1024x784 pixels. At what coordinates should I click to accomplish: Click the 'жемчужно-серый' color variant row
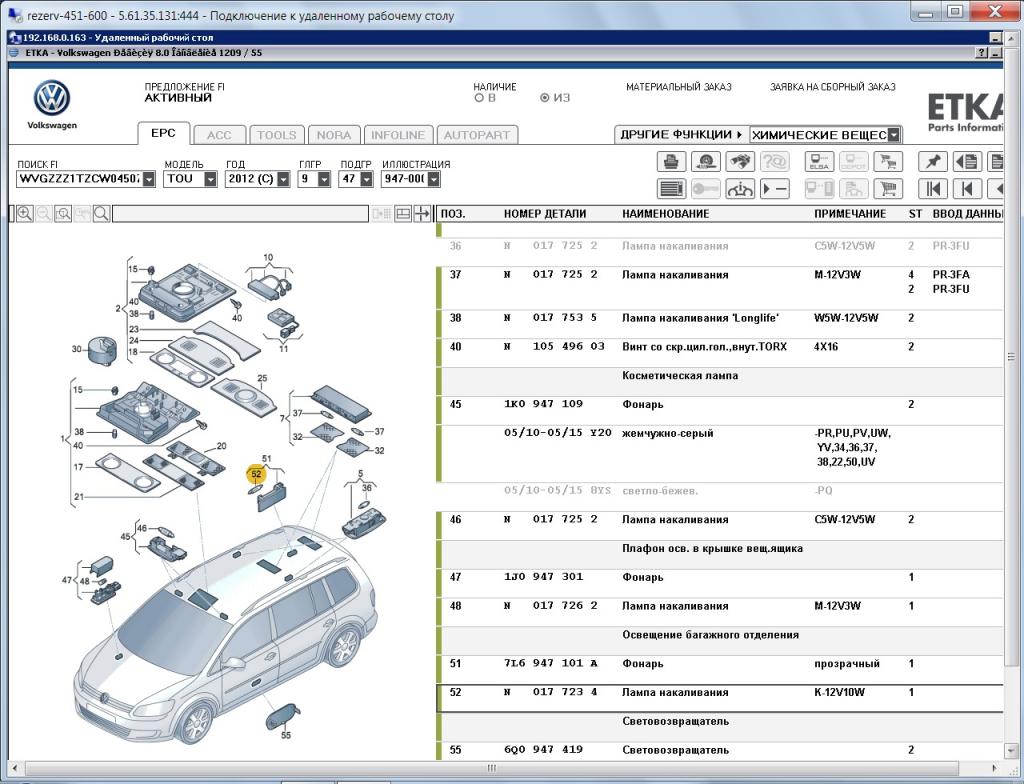tap(720, 454)
